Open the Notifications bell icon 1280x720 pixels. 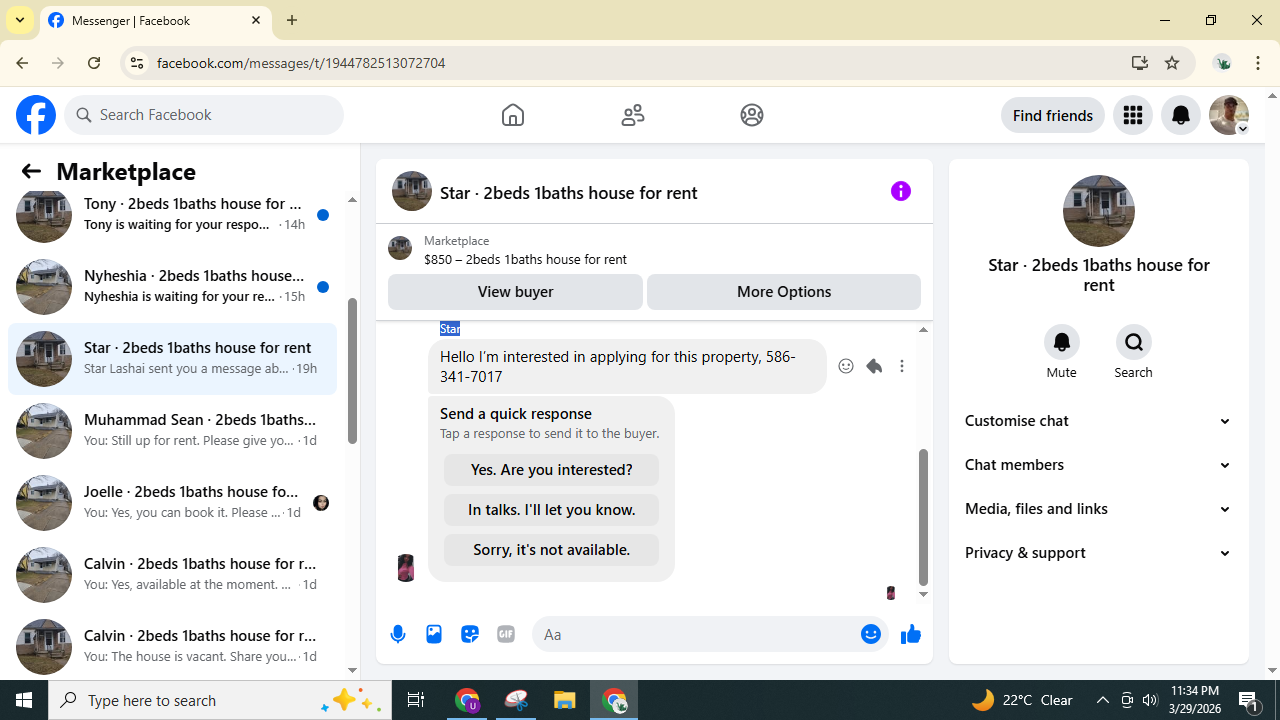click(1181, 115)
